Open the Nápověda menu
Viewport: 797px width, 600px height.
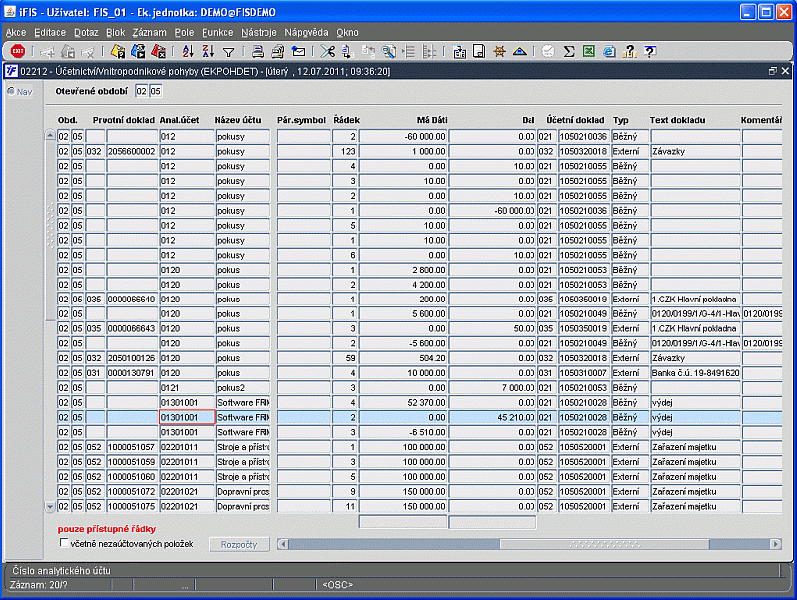[x=306, y=33]
